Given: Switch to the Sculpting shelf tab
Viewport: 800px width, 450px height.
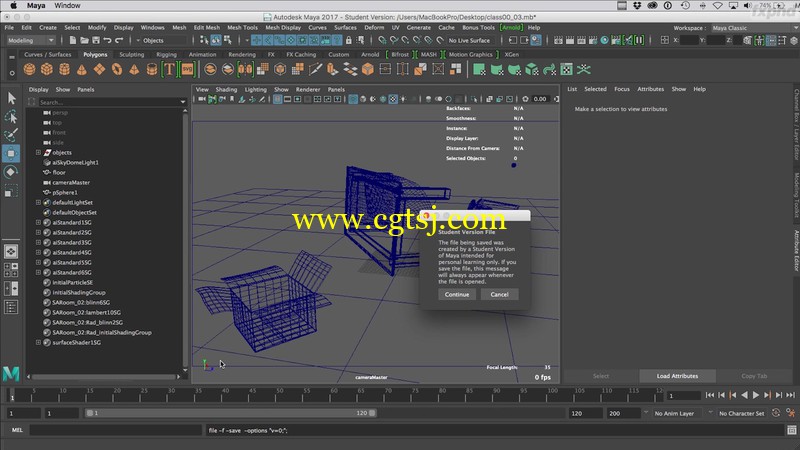Looking at the screenshot, I should pyautogui.click(x=132, y=54).
